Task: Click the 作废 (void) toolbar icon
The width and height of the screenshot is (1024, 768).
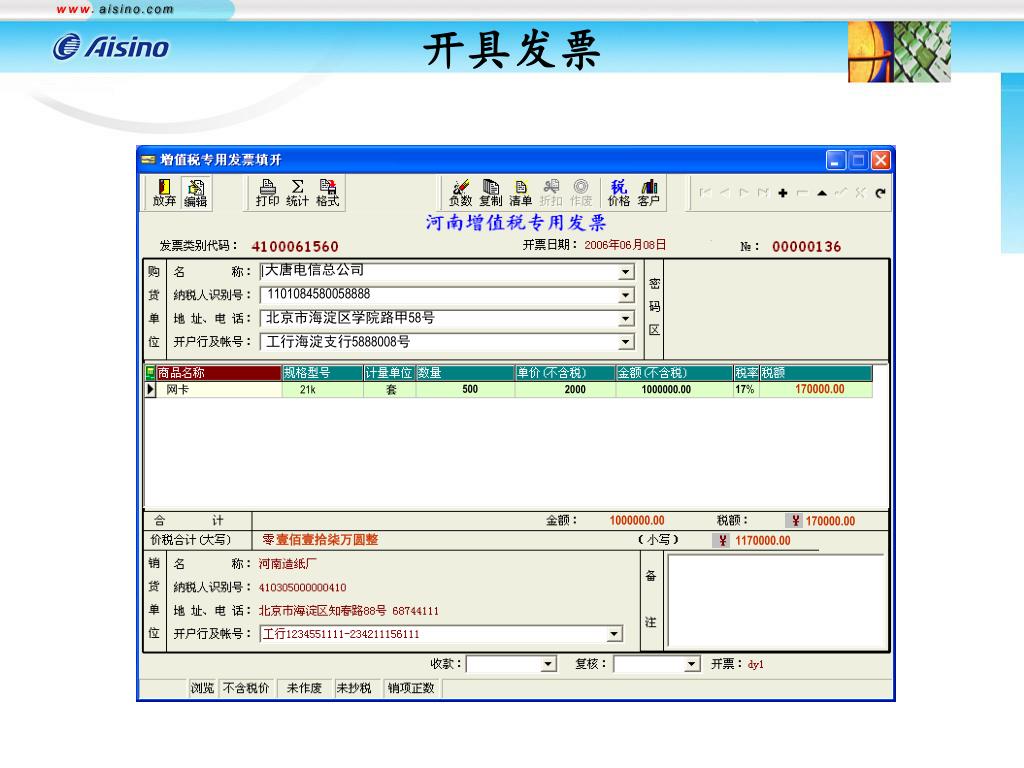Action: 581,193
